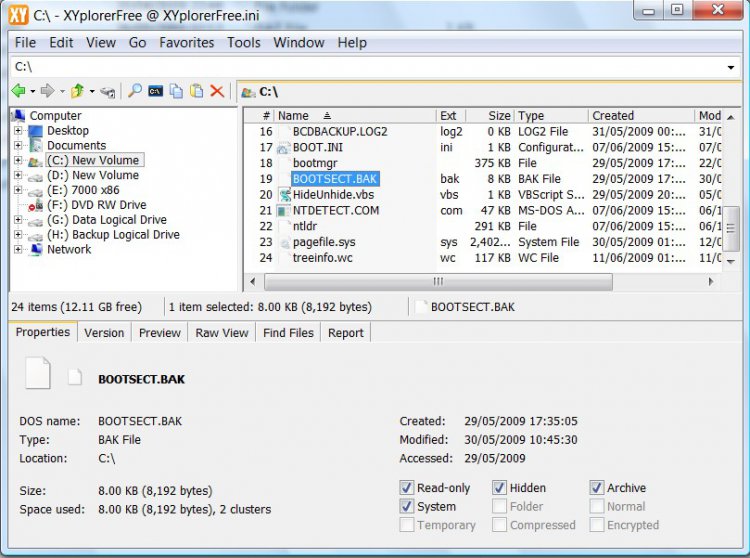Image resolution: width=750 pixels, height=558 pixels.
Task: Toggle the Folder attribute checkbox
Action: [499, 506]
